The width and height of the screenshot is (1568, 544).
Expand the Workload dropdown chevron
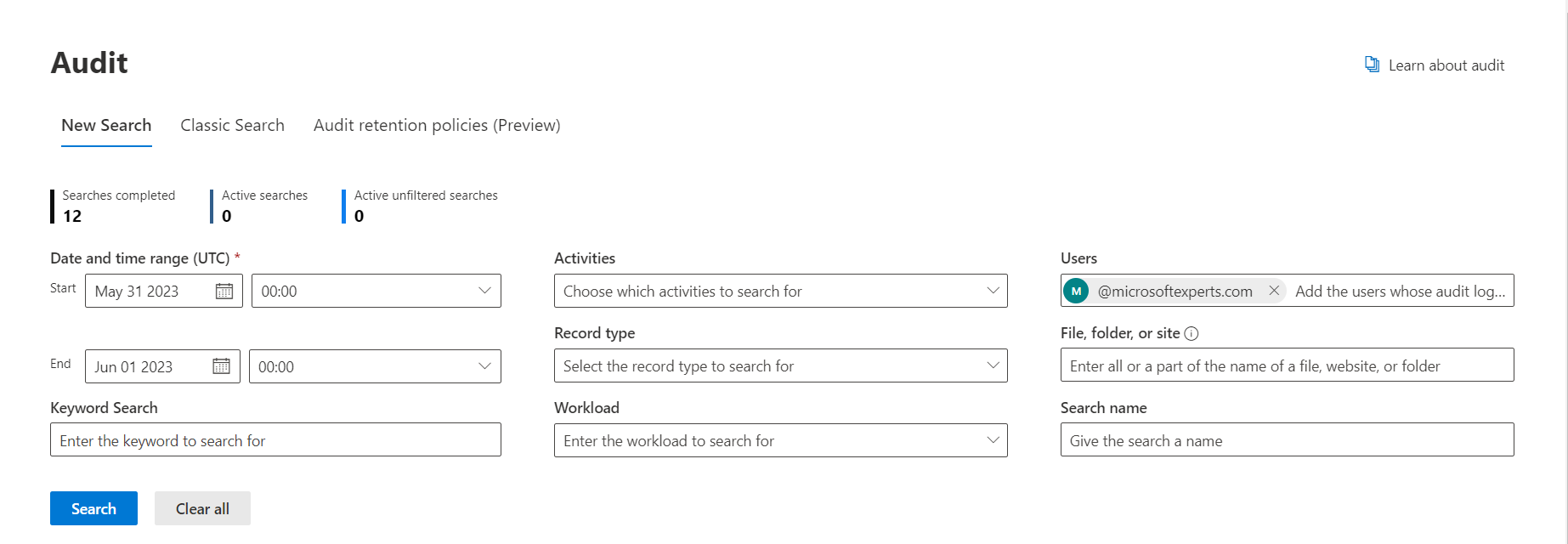point(993,440)
